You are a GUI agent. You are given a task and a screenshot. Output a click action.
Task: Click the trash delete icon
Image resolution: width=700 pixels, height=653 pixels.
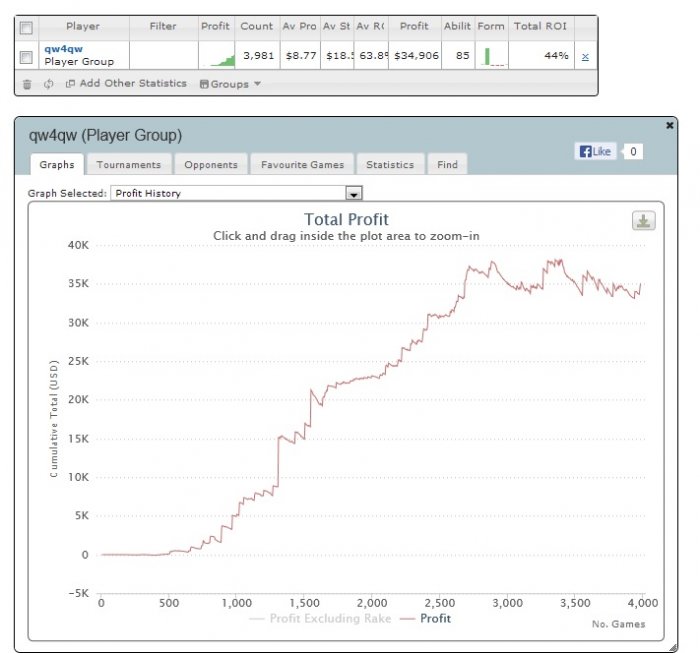pyautogui.click(x=27, y=84)
